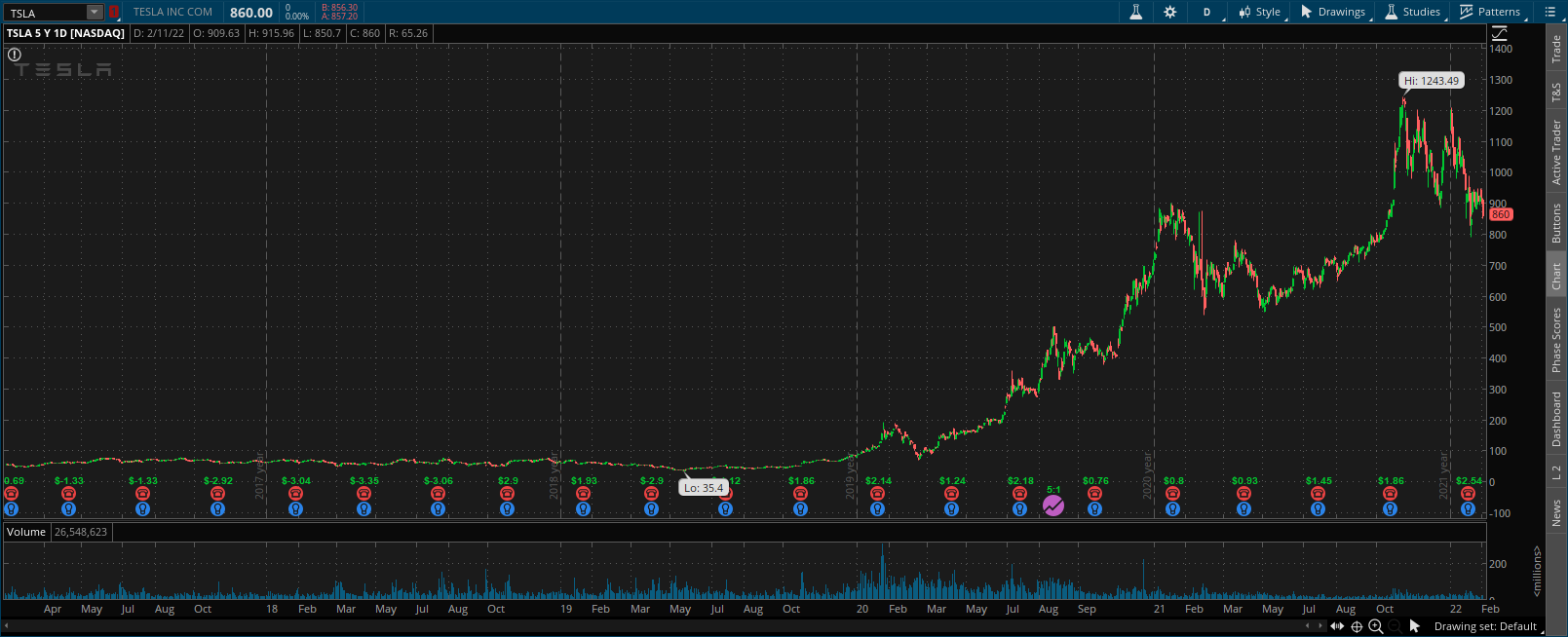The width and height of the screenshot is (1568, 637).
Task: Click the blue lightbulb icon under $1.45
Action: click(x=1318, y=508)
